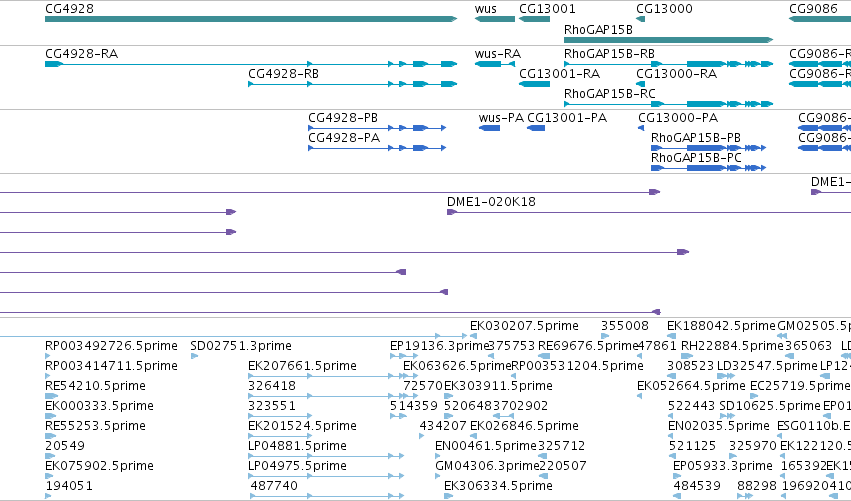Open the RE54210.5prime EST label
This screenshot has height=501, width=851.
pyautogui.click(x=96, y=386)
